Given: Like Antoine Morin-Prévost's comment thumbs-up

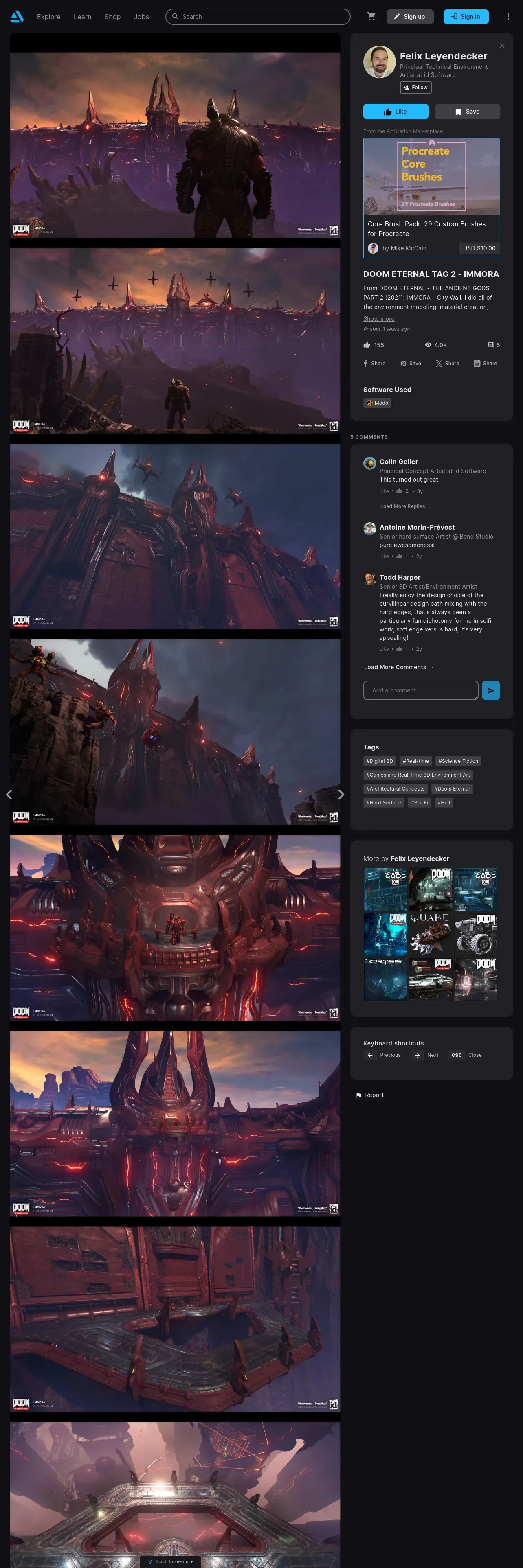Looking at the screenshot, I should 400,556.
